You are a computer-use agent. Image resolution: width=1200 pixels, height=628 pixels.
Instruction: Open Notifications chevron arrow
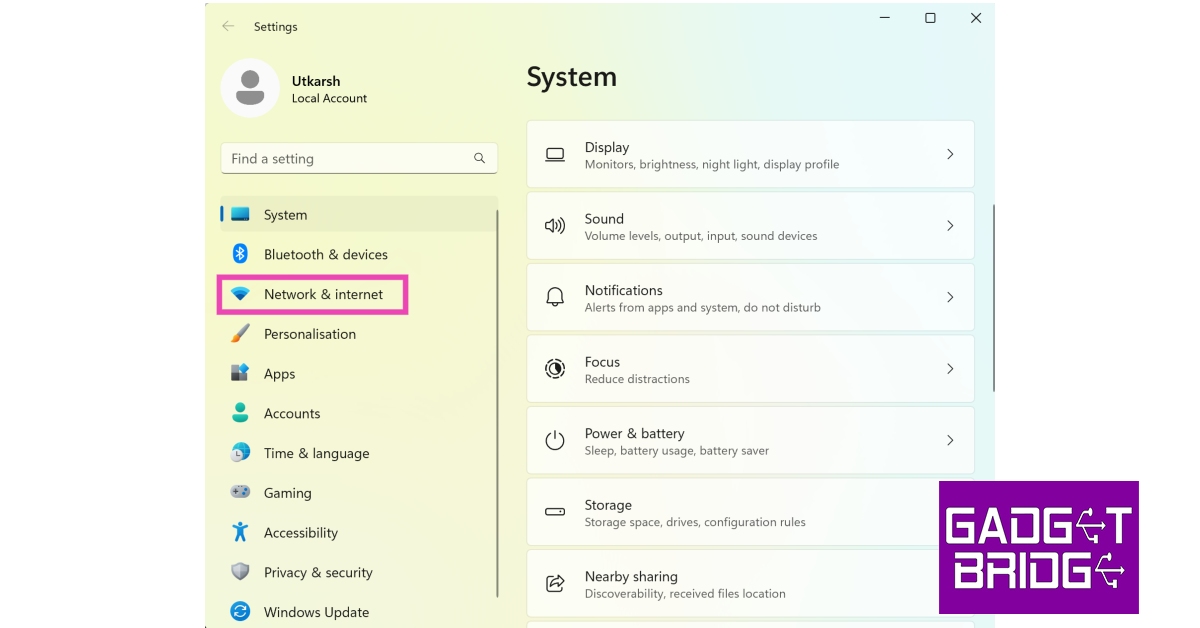click(x=950, y=298)
